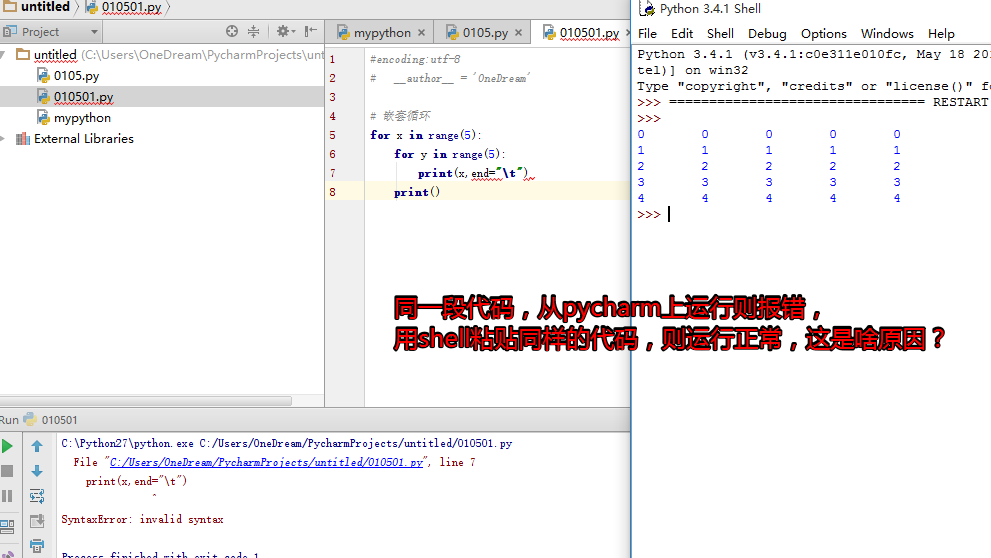Click 010501.py in the breadcrumb bar

click(x=131, y=8)
